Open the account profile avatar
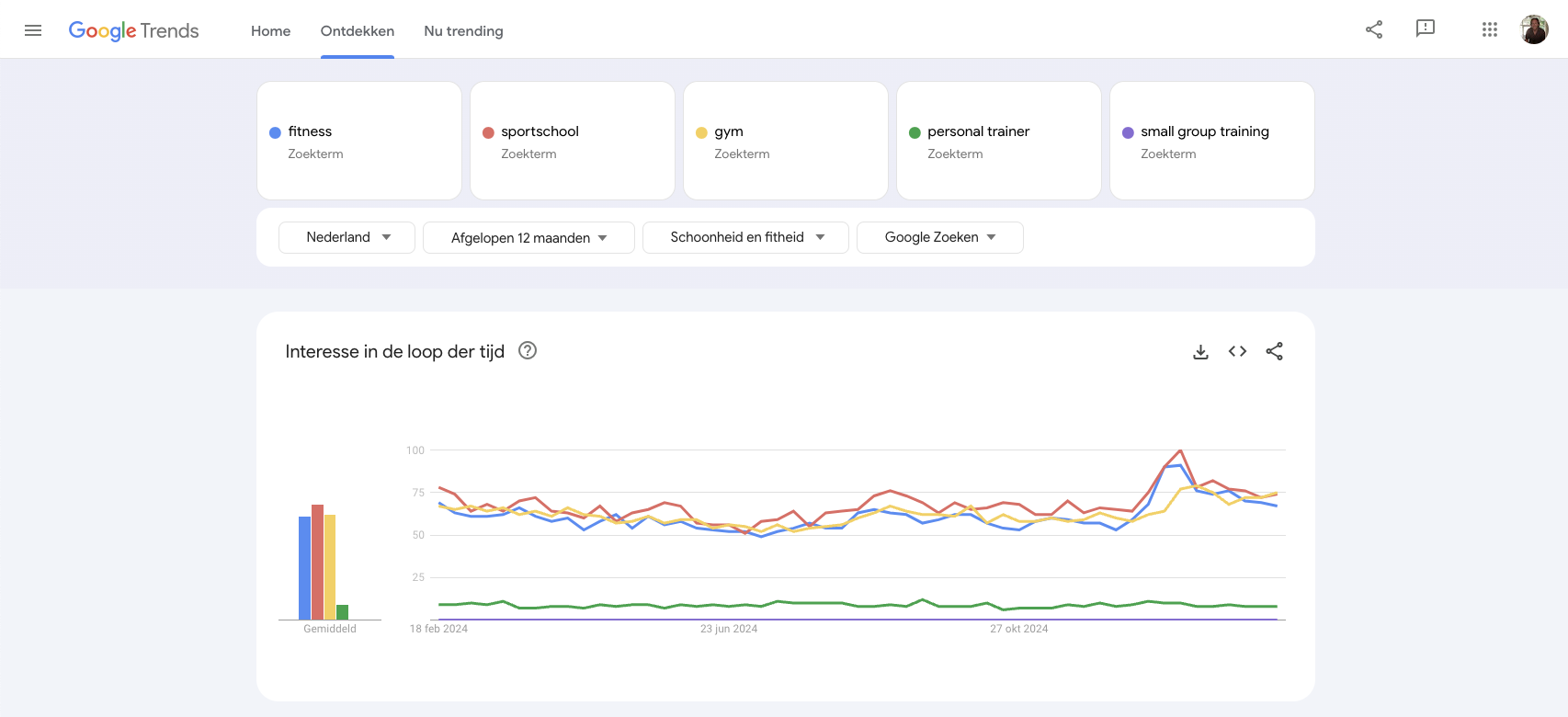The width and height of the screenshot is (1568, 717). [x=1534, y=29]
